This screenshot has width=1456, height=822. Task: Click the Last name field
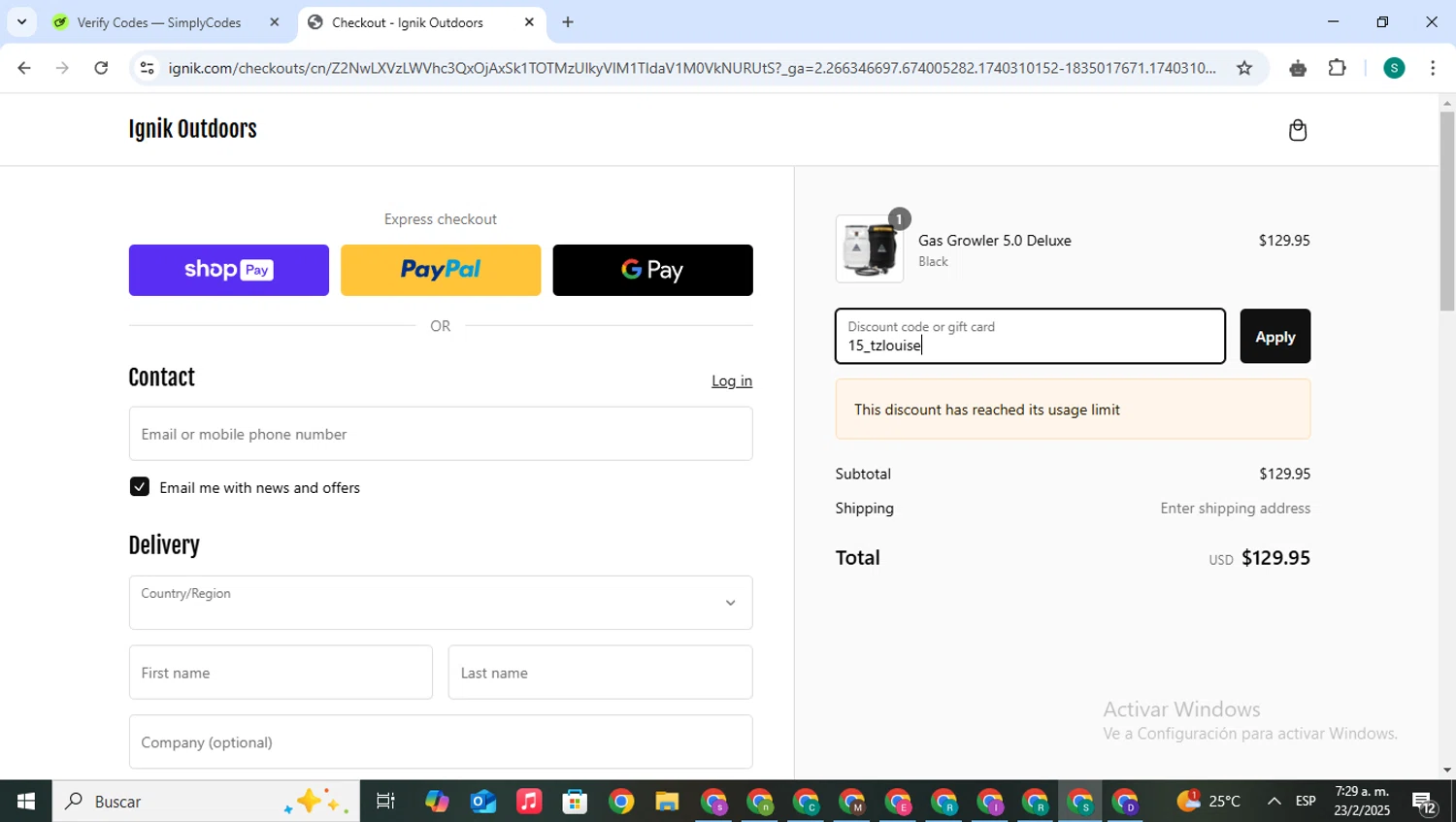tap(600, 673)
